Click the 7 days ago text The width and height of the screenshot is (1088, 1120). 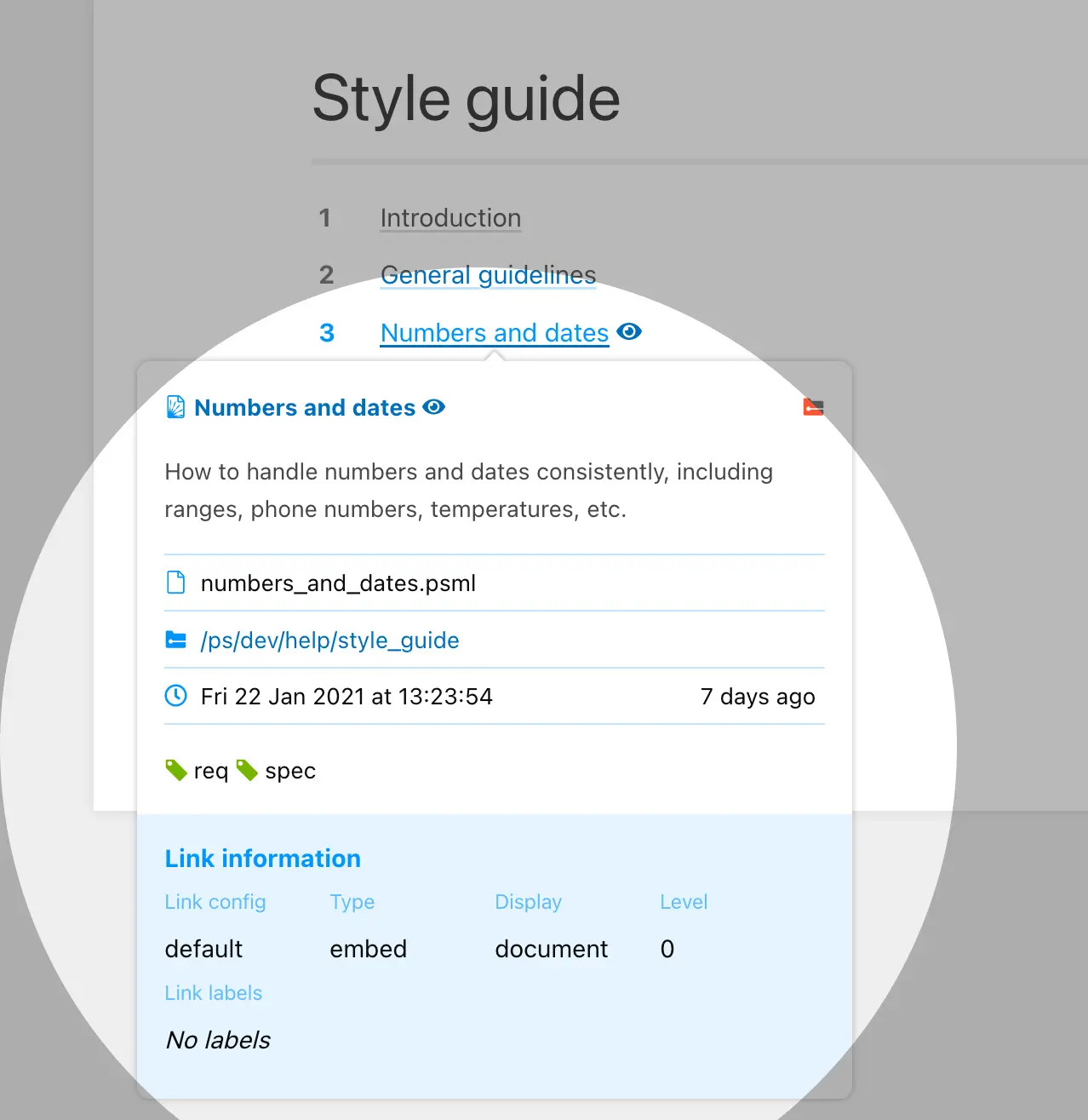(758, 697)
